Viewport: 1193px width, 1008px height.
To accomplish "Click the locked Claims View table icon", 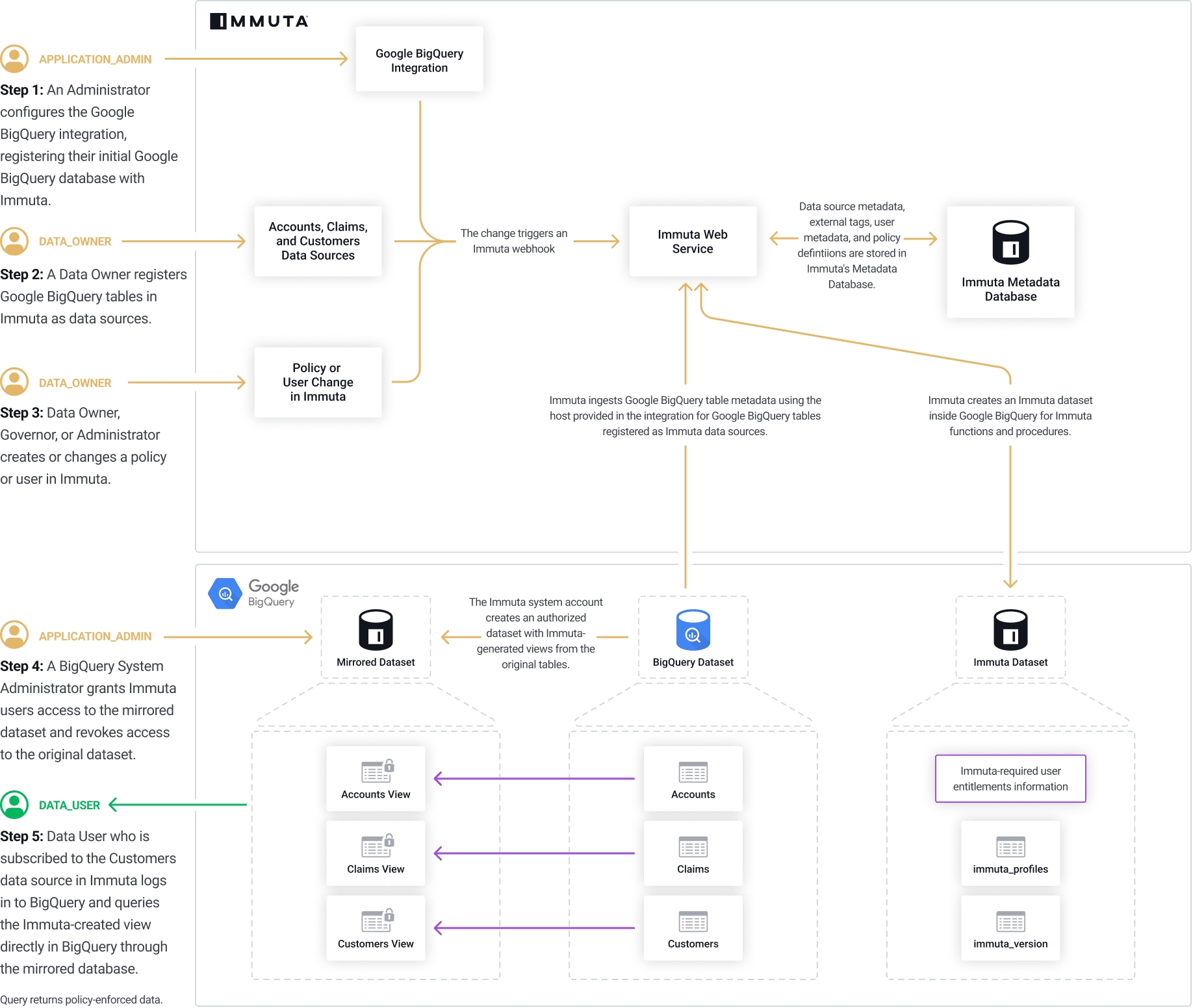I will pyautogui.click(x=377, y=846).
